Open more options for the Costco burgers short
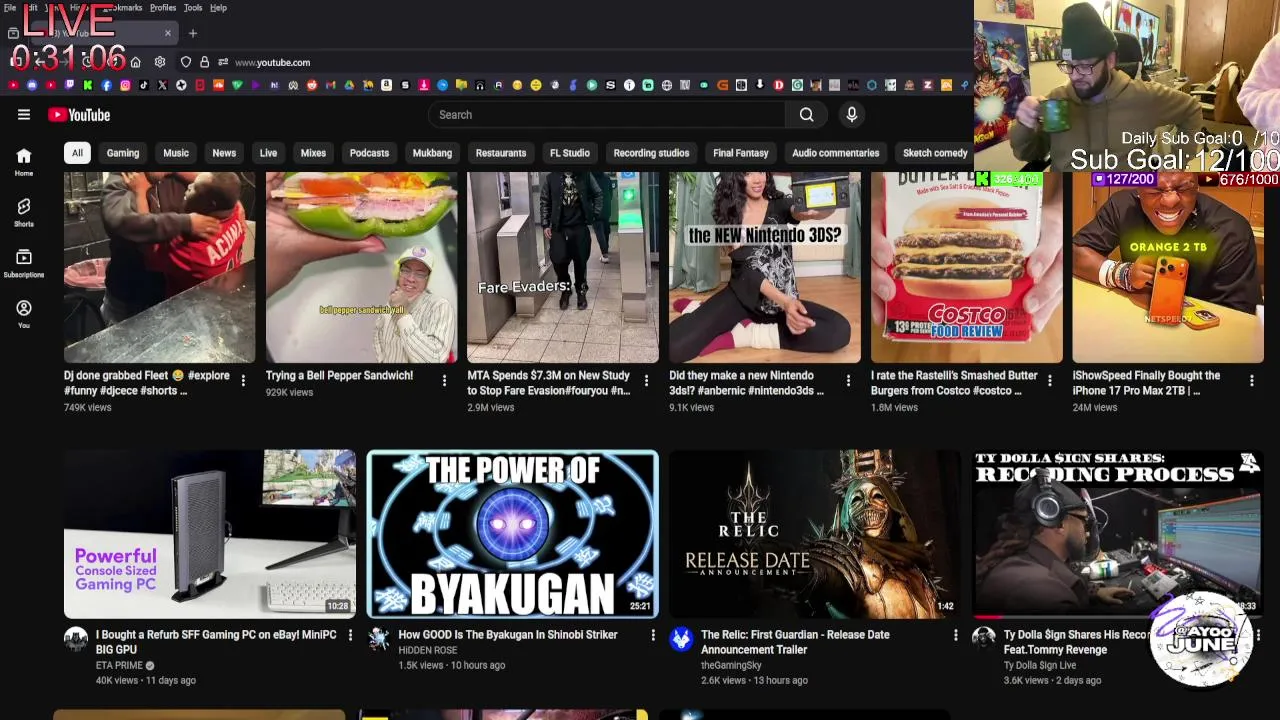The width and height of the screenshot is (1280, 720). 1050,381
